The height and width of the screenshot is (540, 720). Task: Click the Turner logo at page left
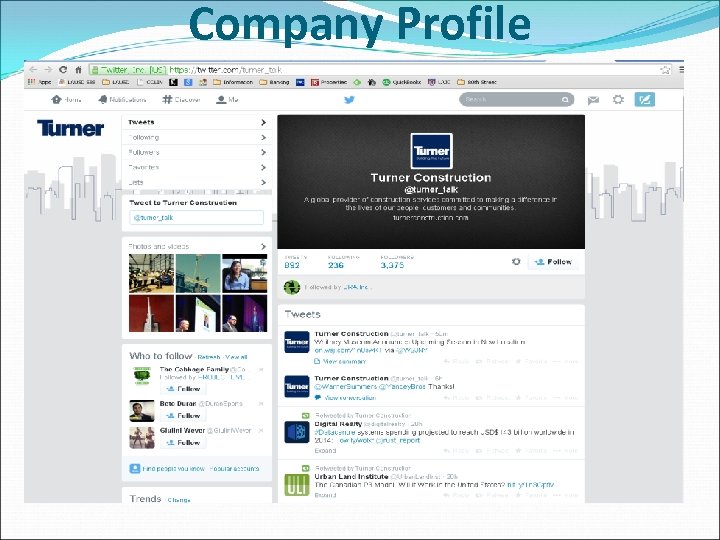pos(70,128)
